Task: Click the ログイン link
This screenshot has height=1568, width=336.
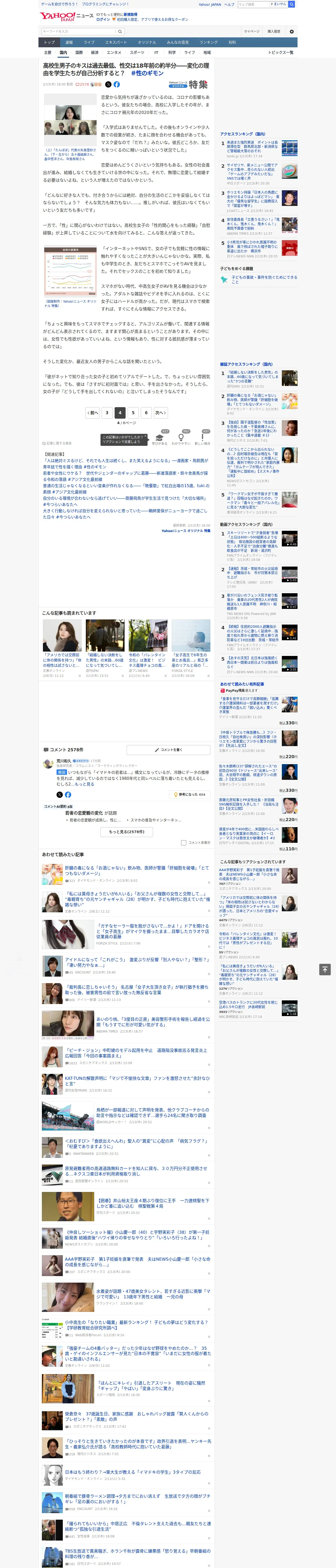Action: pos(103,20)
